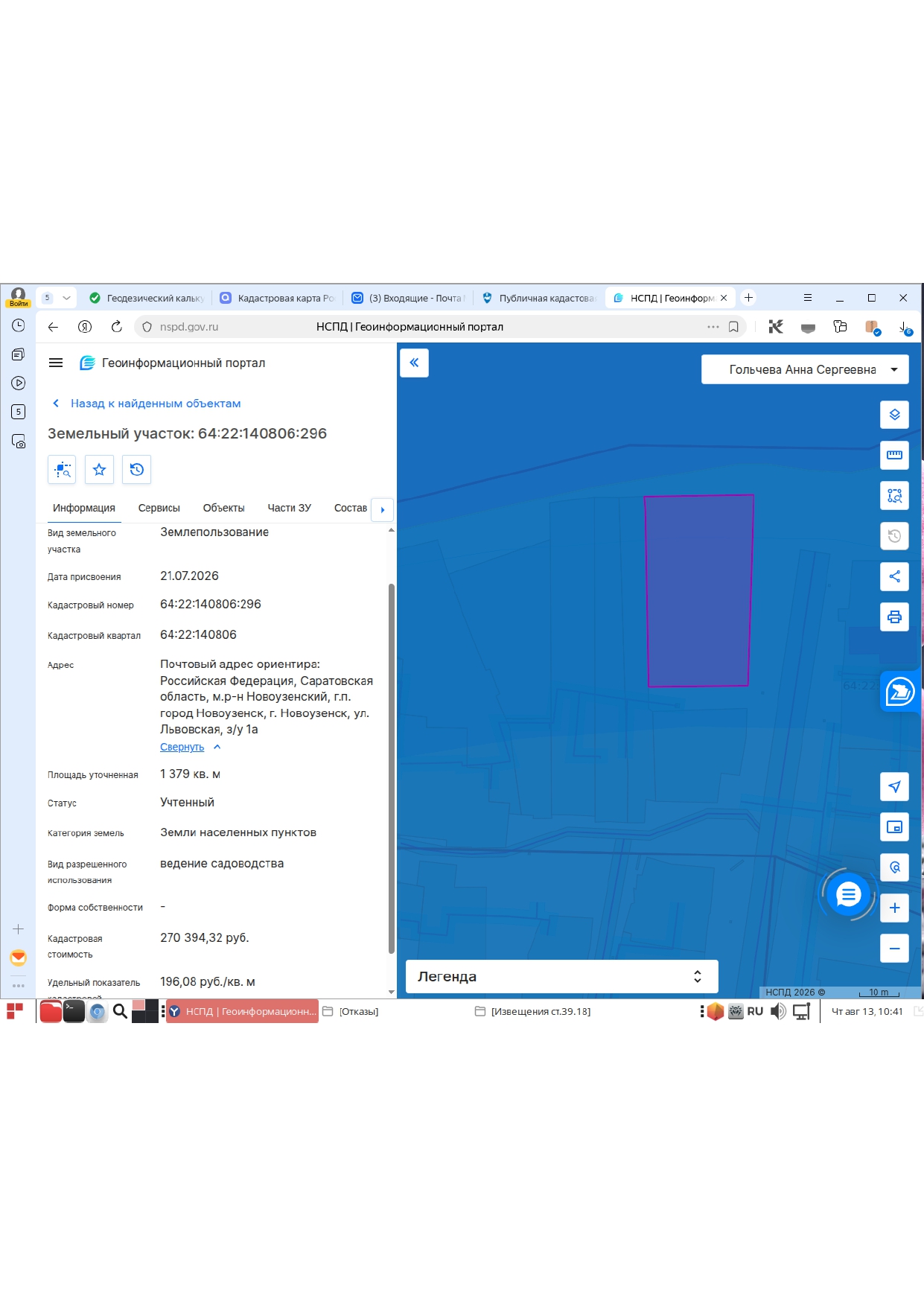Image resolution: width=924 pixels, height=1306 pixels.
Task: Zoom out with the minus button
Action: pos(894,948)
